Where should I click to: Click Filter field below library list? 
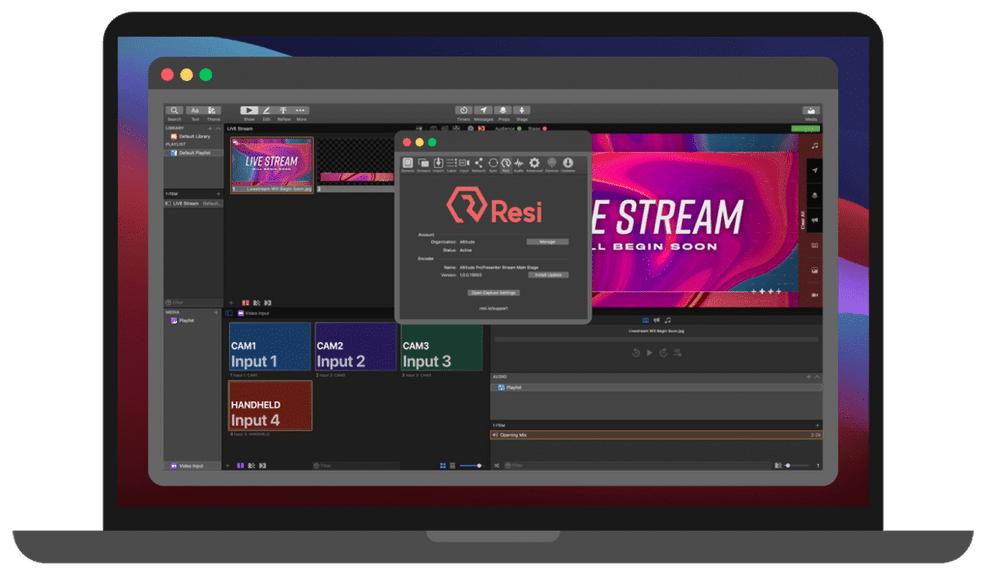point(193,303)
